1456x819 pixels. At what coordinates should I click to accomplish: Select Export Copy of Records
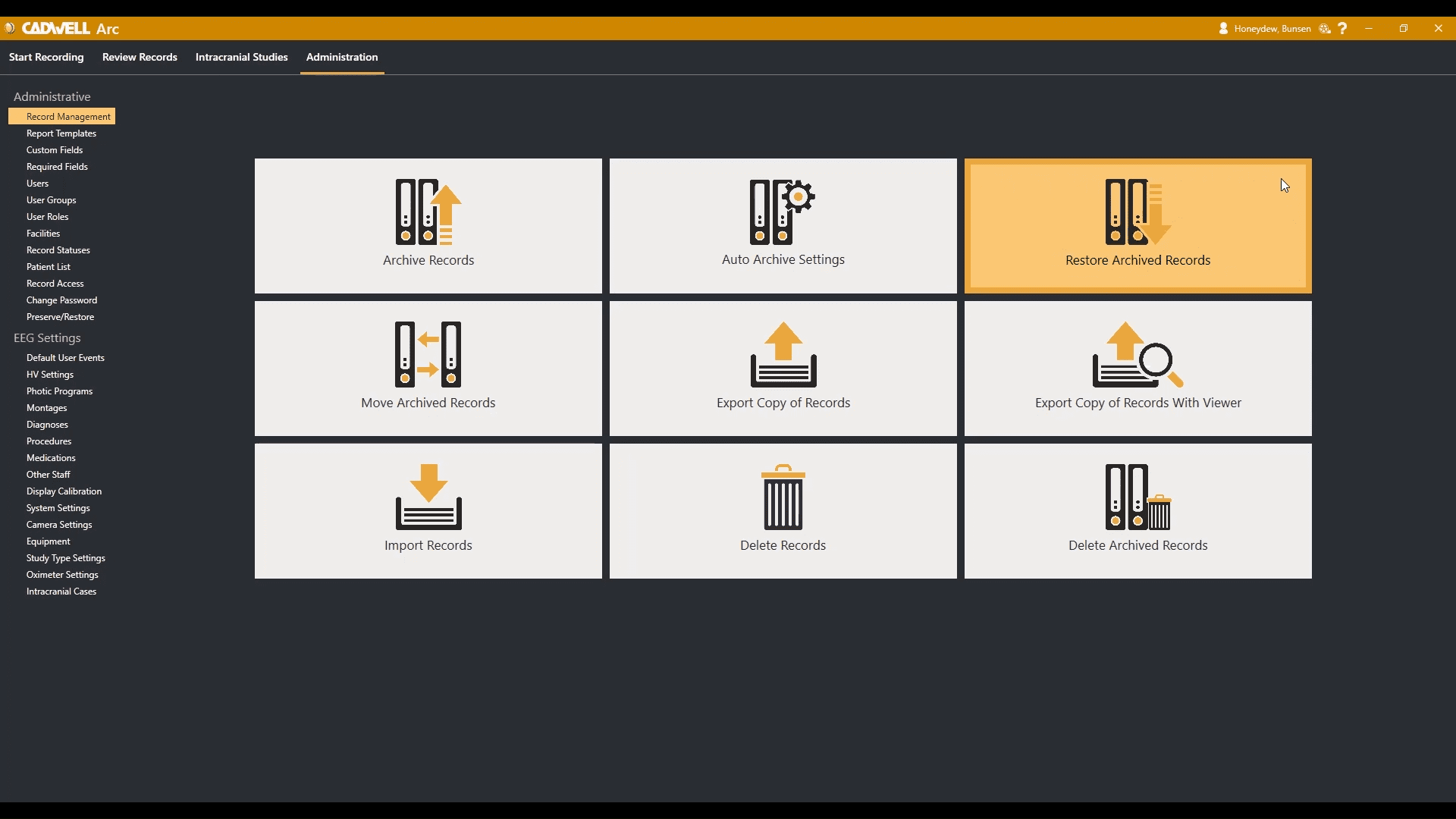[x=783, y=368]
